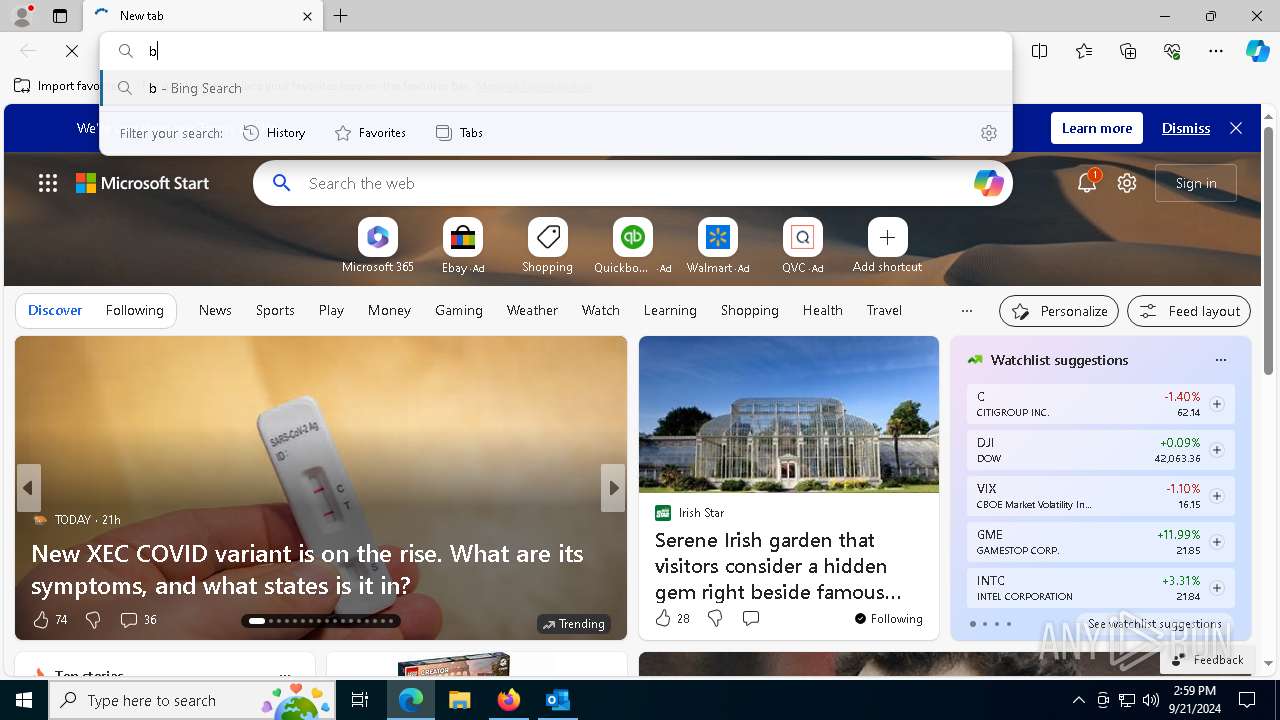
Task: Open comments on Irish garden article
Action: pyautogui.click(x=751, y=619)
